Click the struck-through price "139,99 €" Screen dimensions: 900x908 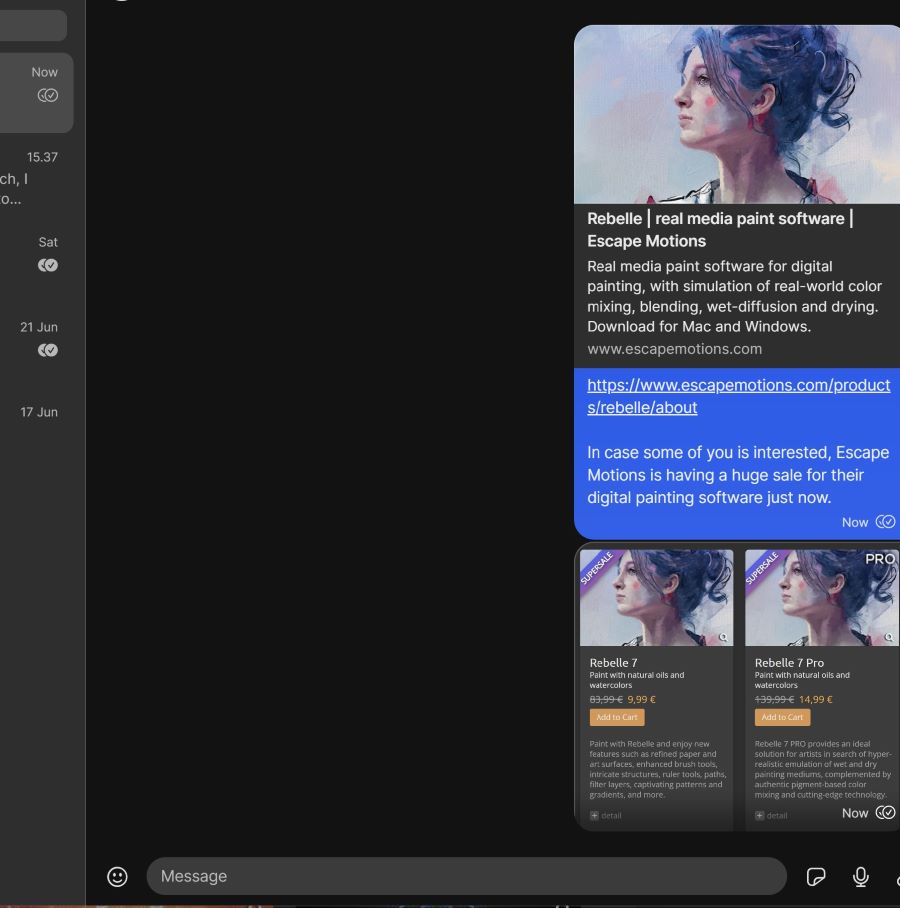(774, 699)
